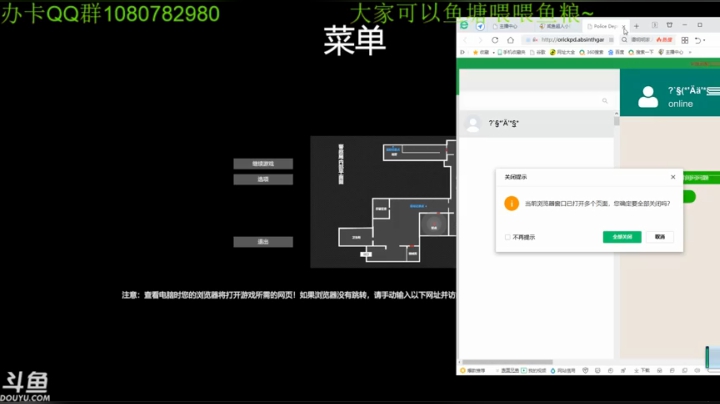
Task: Click the 360 browser logo icon
Action: (464, 26)
